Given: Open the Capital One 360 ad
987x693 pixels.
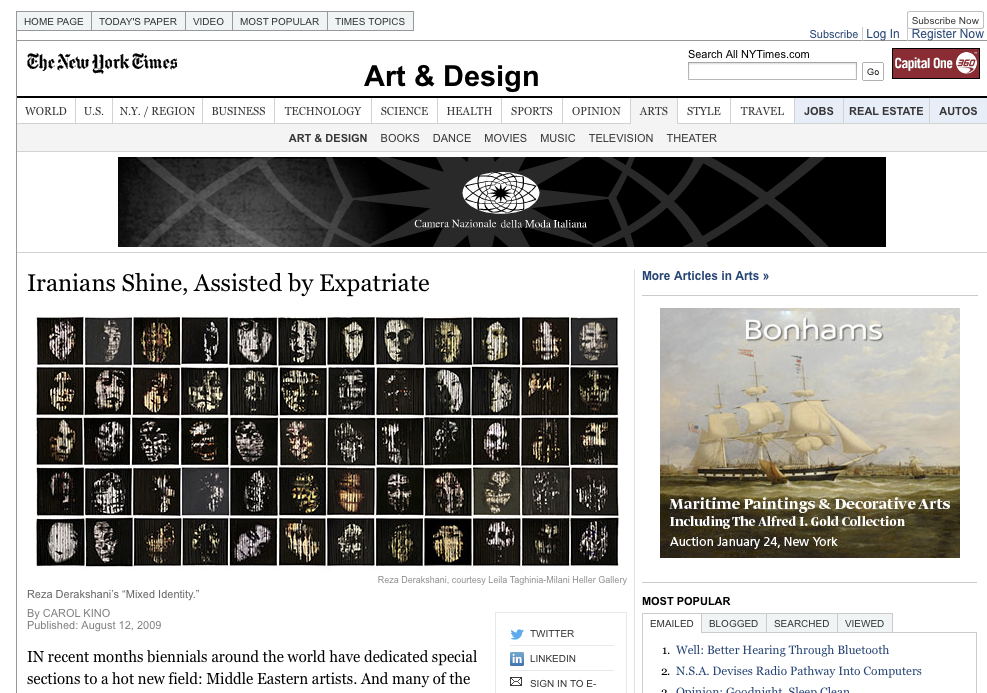Looking at the screenshot, I should pos(935,63).
